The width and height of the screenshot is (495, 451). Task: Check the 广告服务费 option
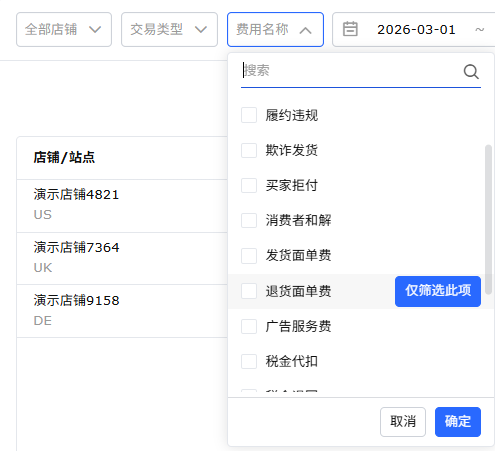(x=249, y=326)
